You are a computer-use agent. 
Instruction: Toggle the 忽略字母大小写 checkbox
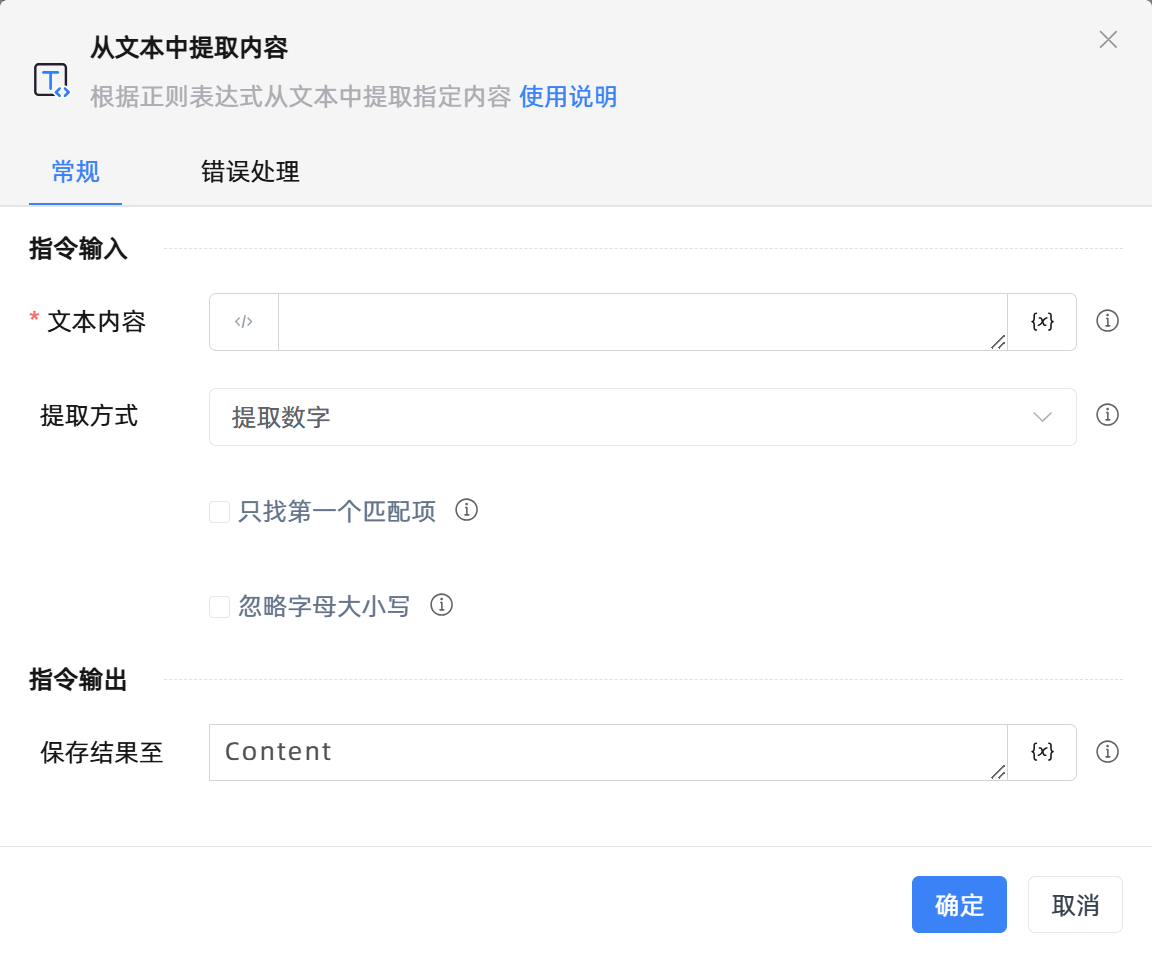point(219,607)
